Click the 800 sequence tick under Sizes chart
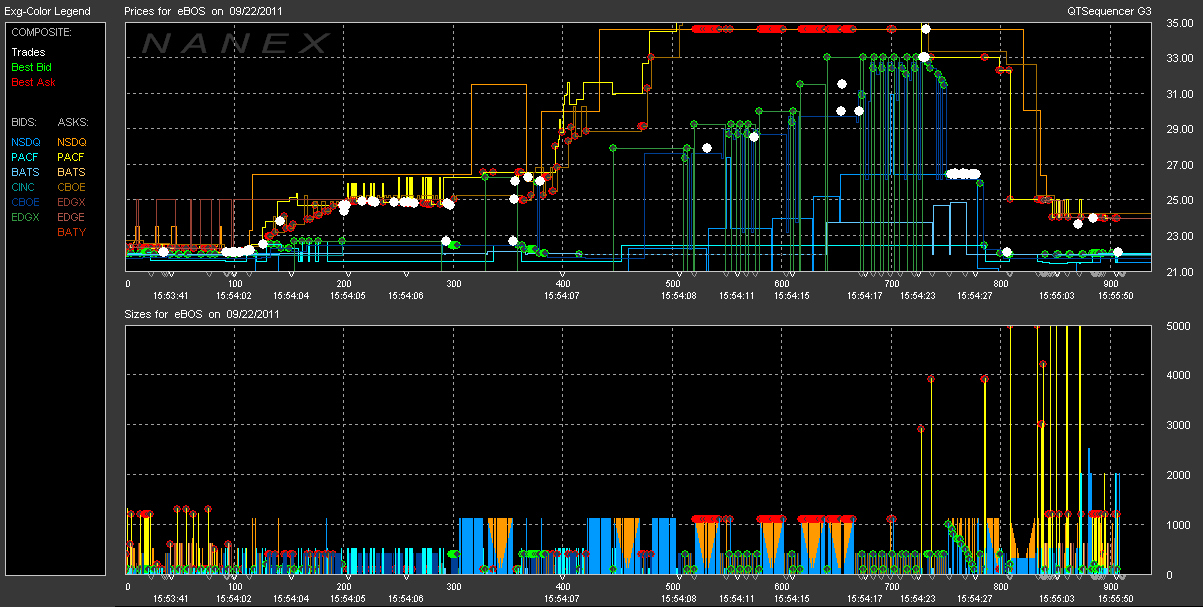 [1000, 587]
